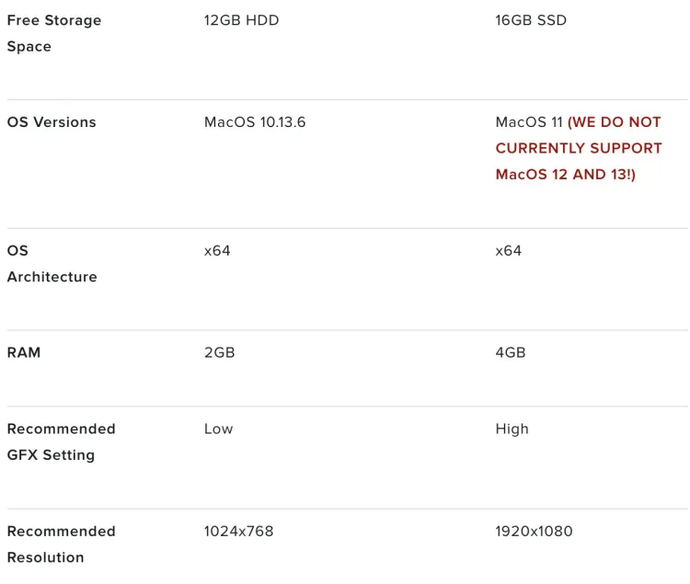The width and height of the screenshot is (690, 584).
Task: Click the RAM row label
Action: [x=24, y=352]
